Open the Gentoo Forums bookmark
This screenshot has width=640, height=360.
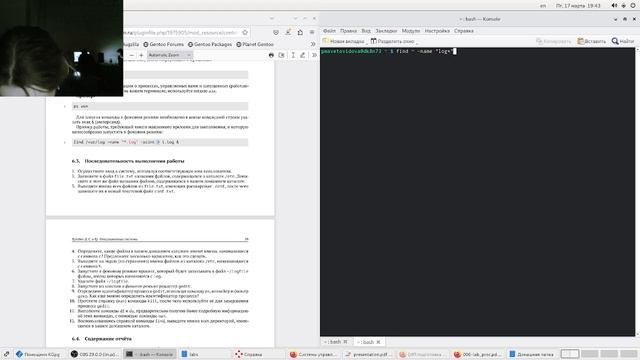[163, 44]
